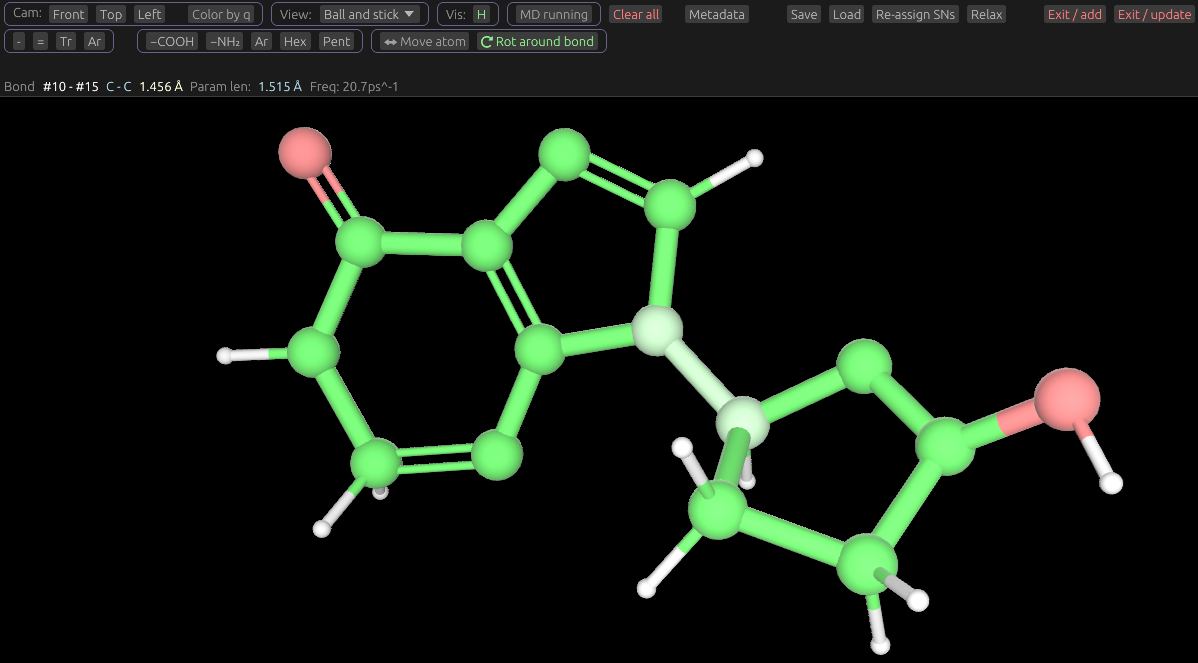The image size is (1198, 663).
Task: Add a –COOH carboxyl group
Action: click(172, 41)
